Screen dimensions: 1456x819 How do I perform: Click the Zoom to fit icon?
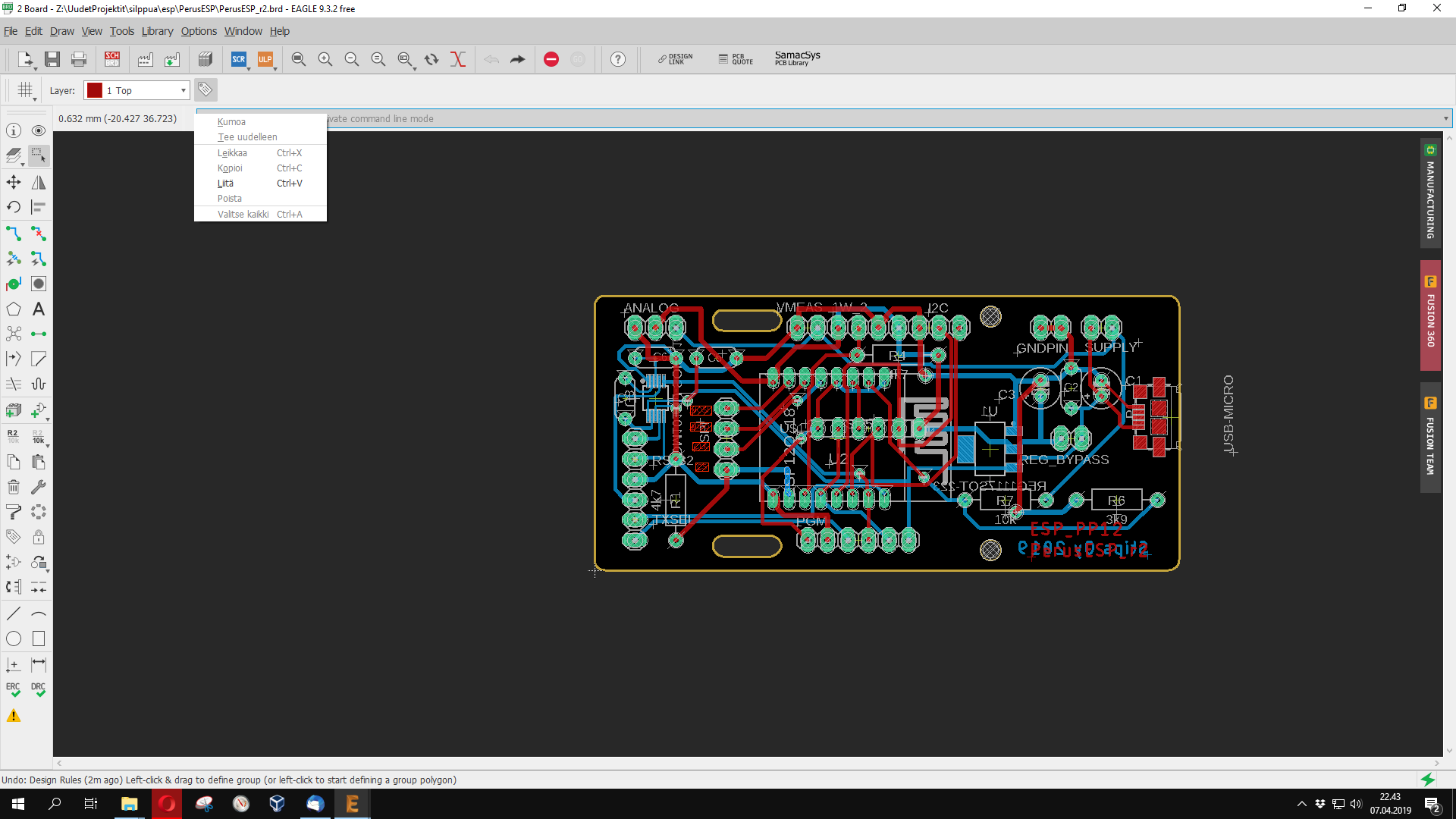tap(299, 59)
